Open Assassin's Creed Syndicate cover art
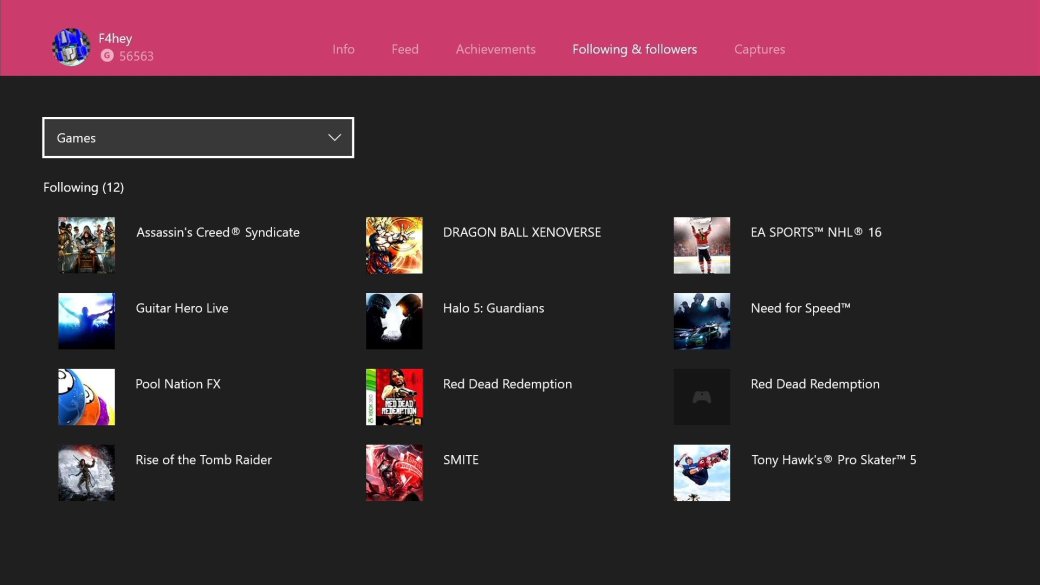Screen dimensions: 1040x585 click(x=86, y=245)
